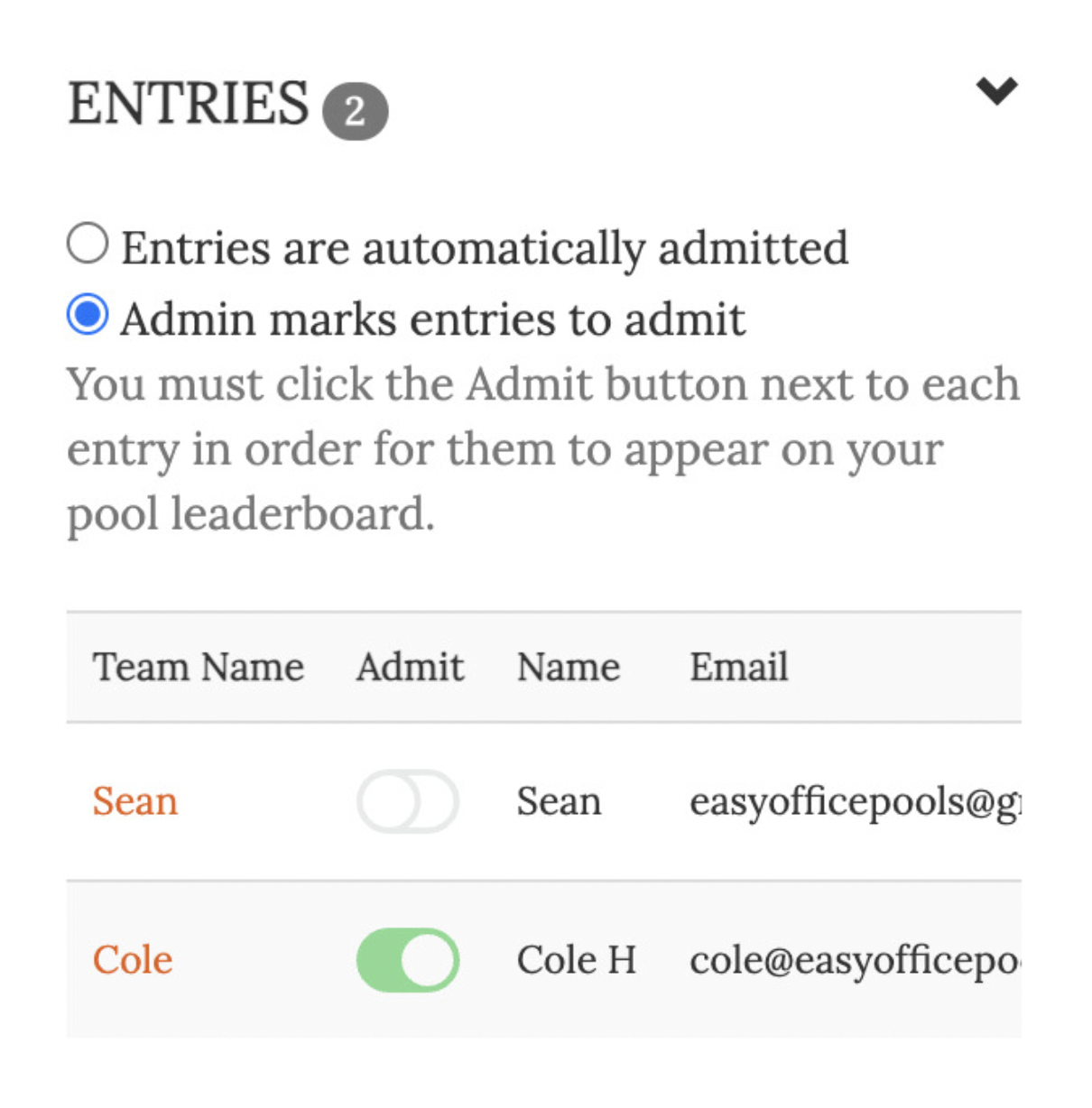Click the Sean name cell
1092x1108 pixels.
pos(559,801)
